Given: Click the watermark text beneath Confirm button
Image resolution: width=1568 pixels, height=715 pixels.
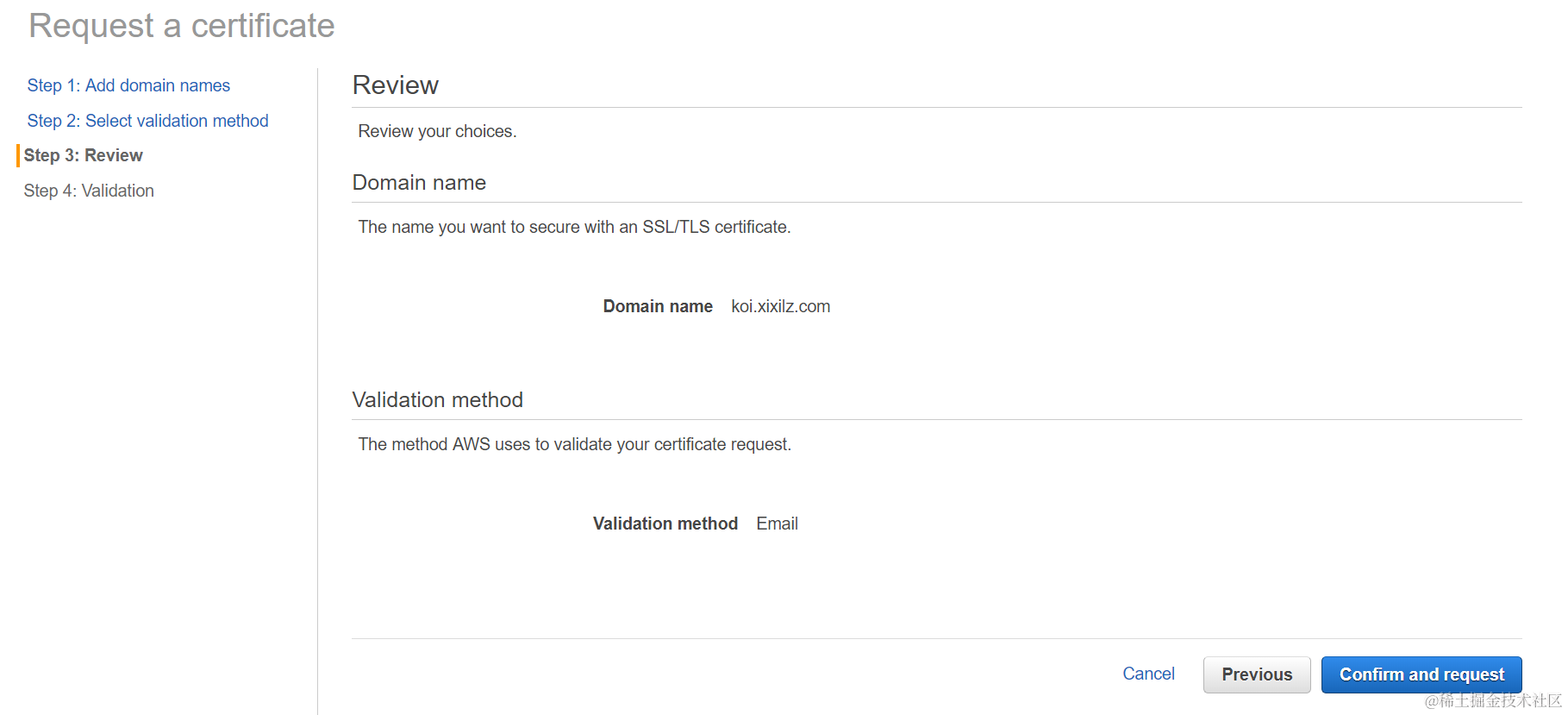Looking at the screenshot, I should tap(1492, 701).
